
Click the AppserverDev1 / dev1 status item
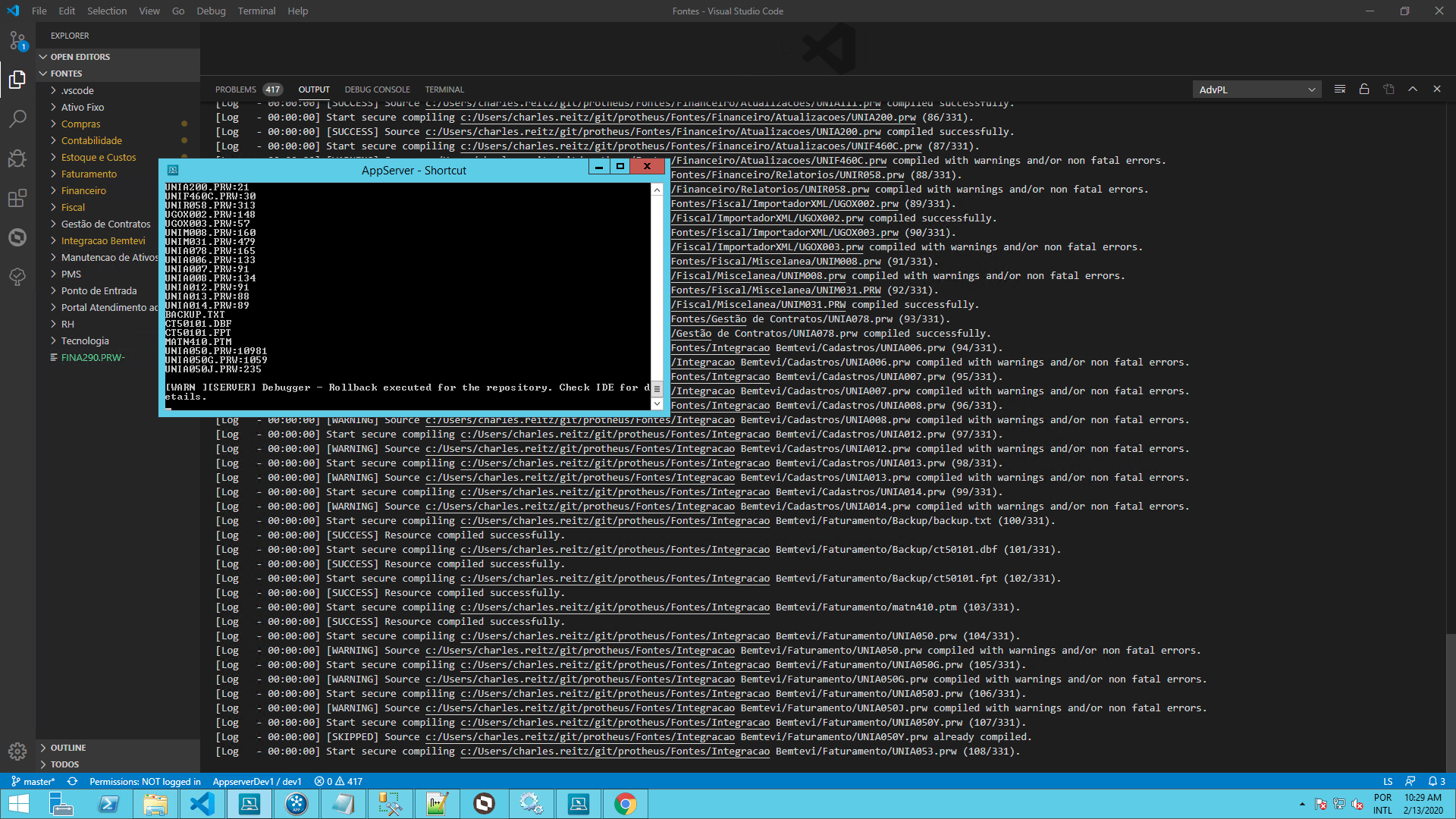coord(256,781)
